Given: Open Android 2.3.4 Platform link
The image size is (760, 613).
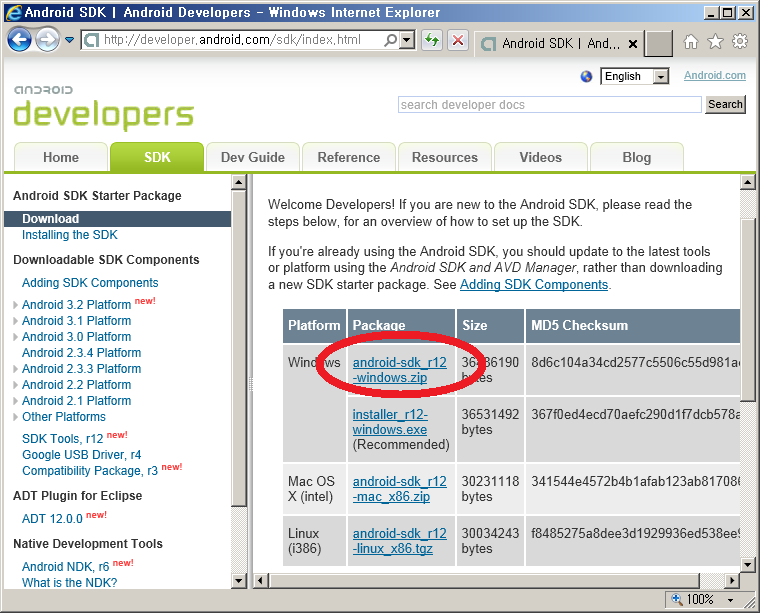Looking at the screenshot, I should tap(81, 353).
